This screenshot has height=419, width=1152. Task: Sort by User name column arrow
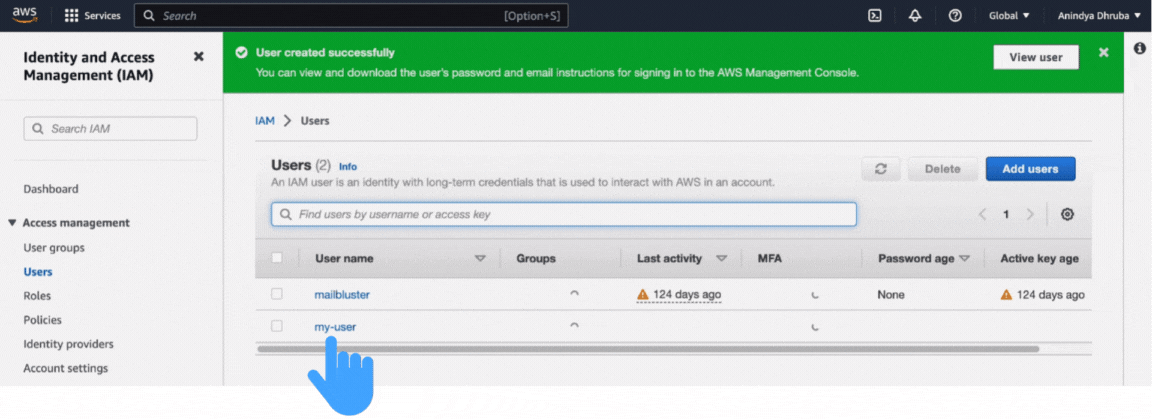pyautogui.click(x=480, y=259)
